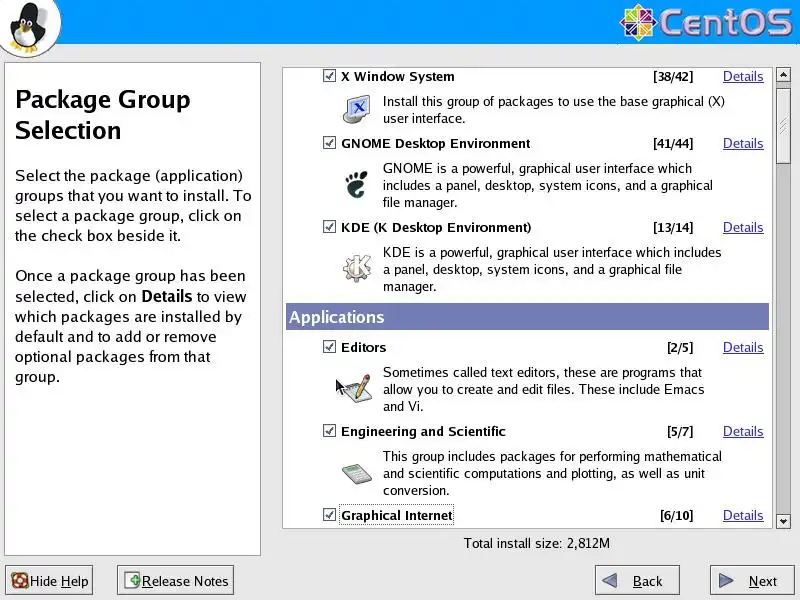Uncheck the Editors checkbox

(329, 347)
